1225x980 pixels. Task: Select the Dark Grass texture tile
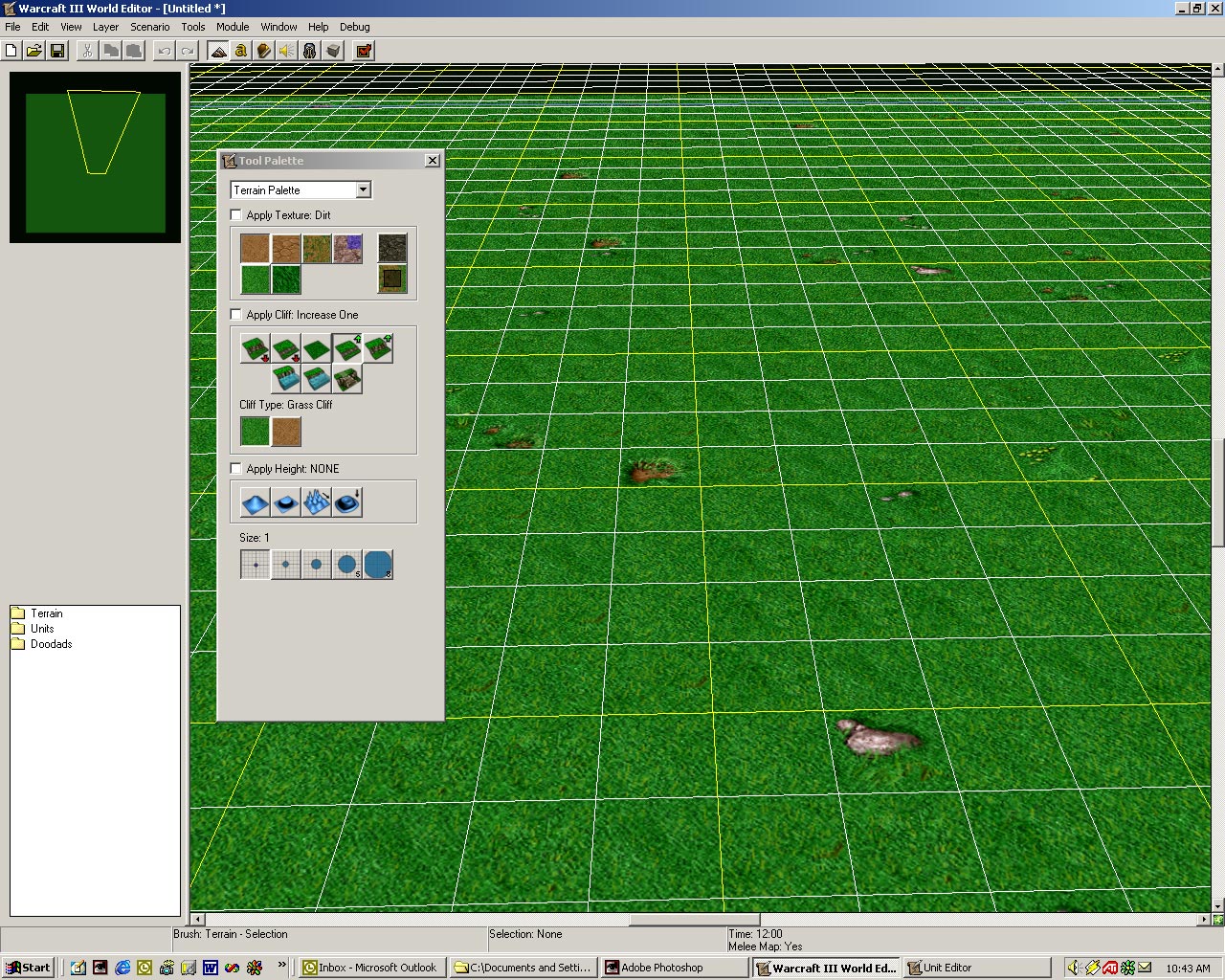pyautogui.click(x=286, y=279)
